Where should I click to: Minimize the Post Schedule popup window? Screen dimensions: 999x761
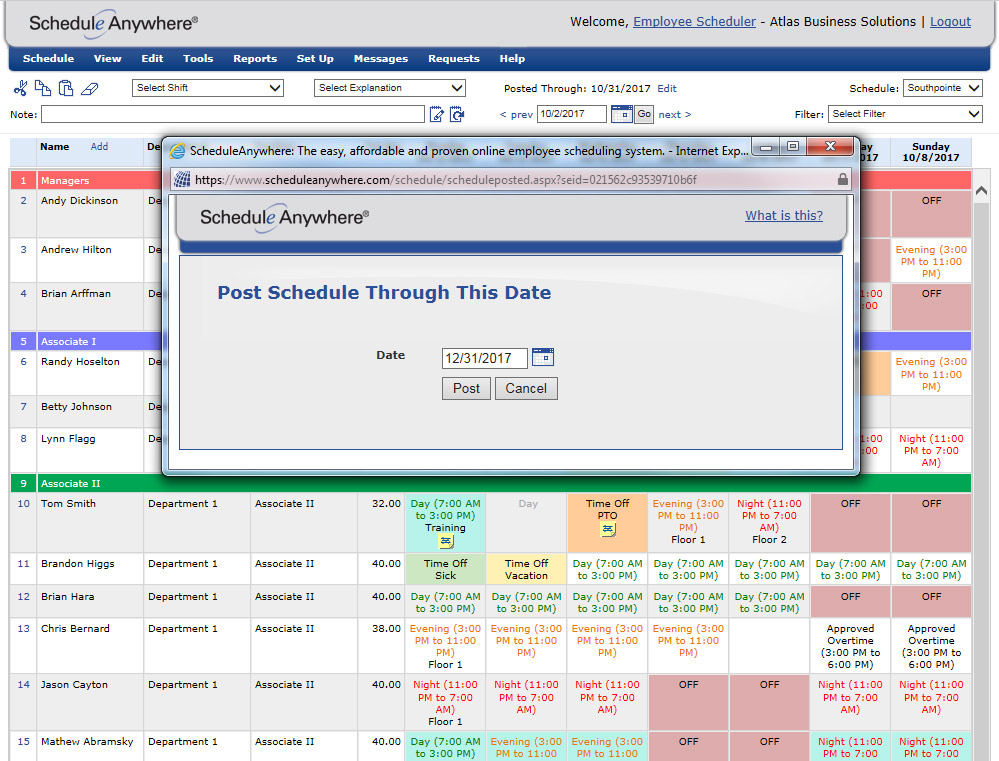(x=766, y=147)
